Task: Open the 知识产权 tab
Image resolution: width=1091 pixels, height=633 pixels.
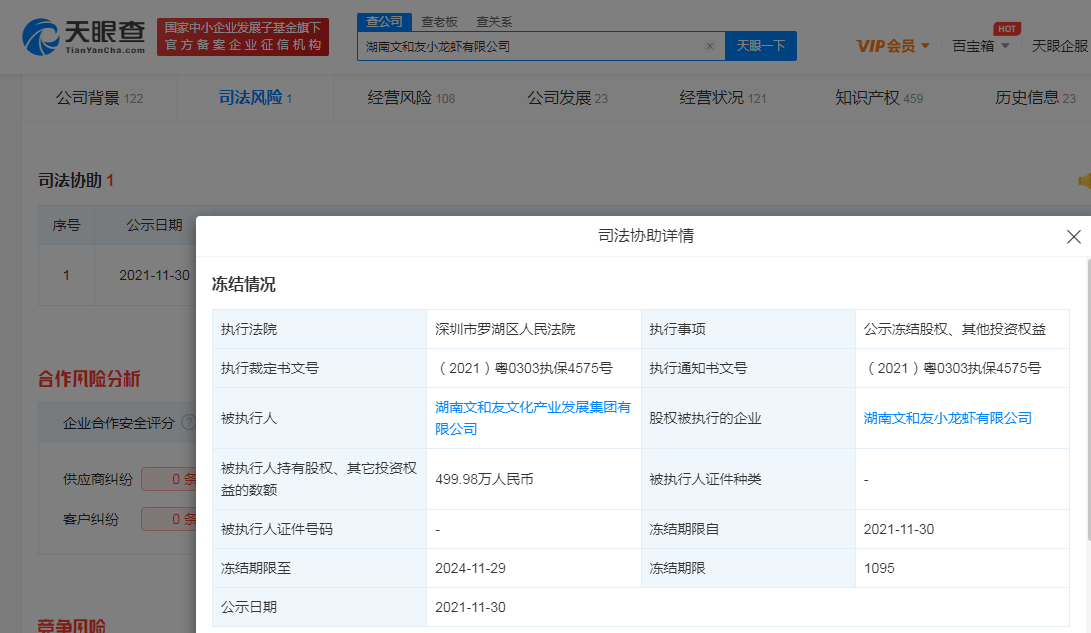Action: (879, 98)
